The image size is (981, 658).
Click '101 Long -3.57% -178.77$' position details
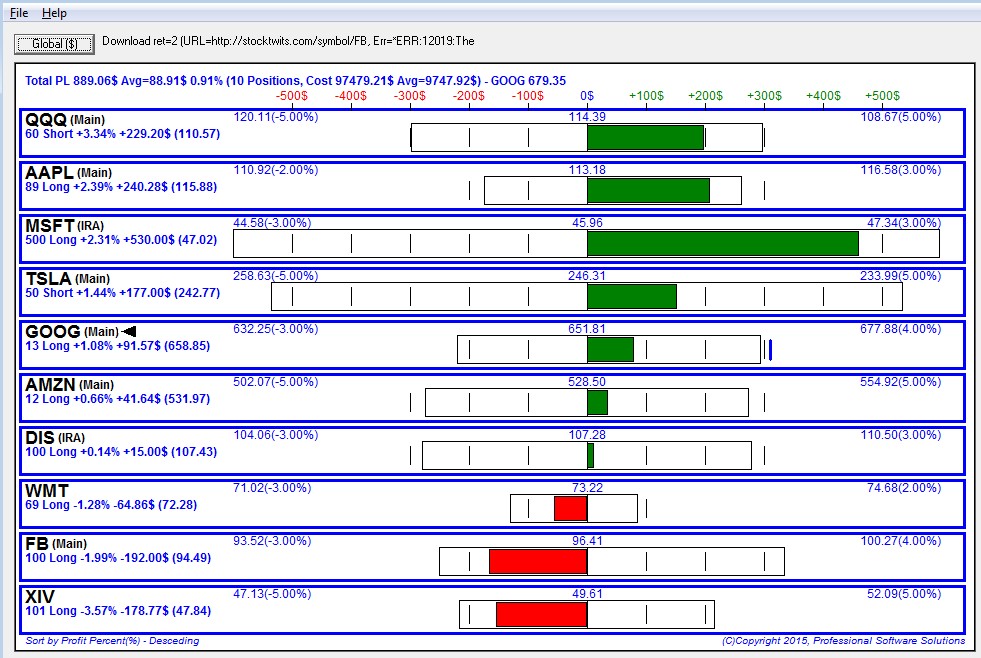coord(118,611)
